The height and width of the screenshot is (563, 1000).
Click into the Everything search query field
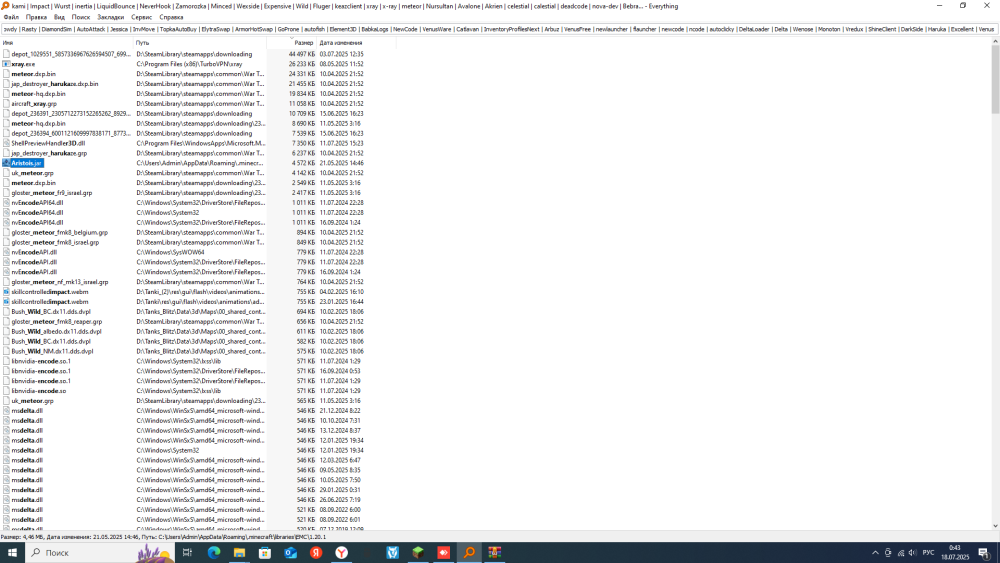pos(497,29)
